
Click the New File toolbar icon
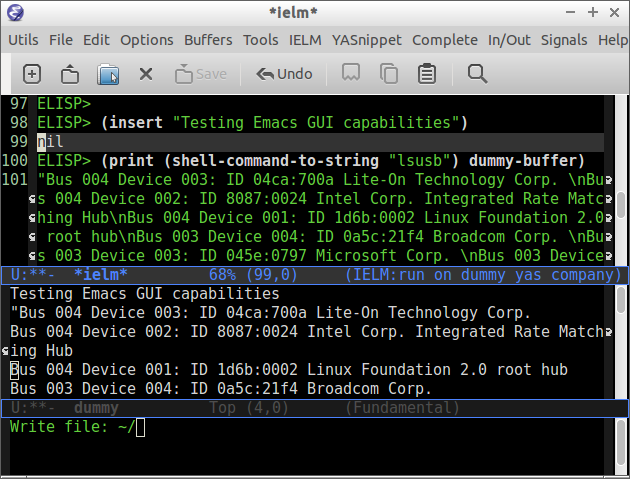(x=32, y=74)
